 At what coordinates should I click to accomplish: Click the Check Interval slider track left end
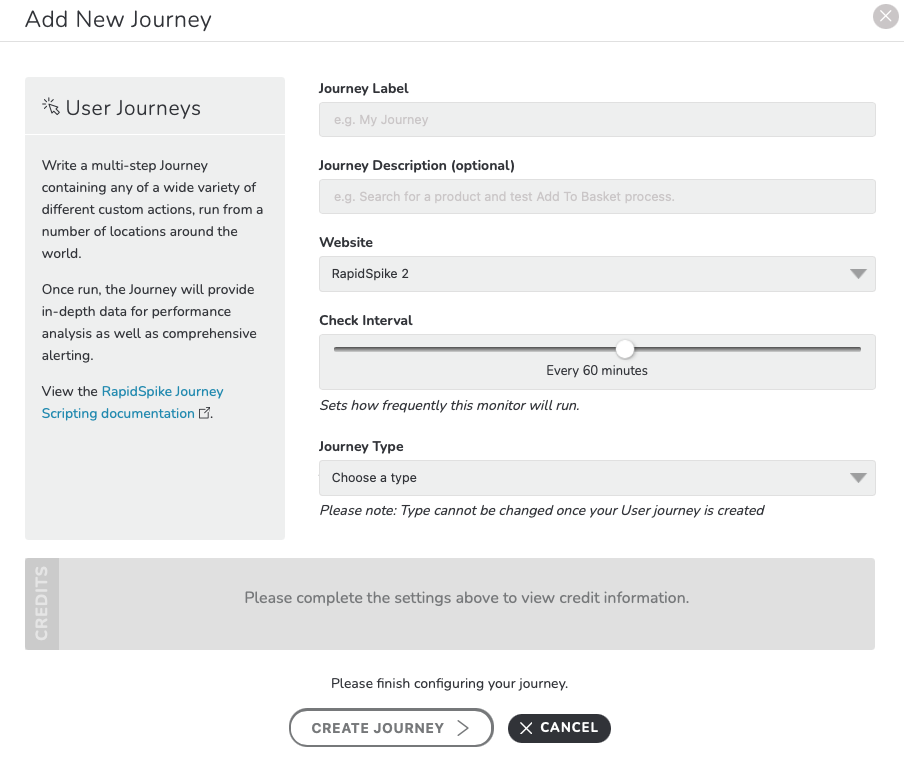click(337, 349)
